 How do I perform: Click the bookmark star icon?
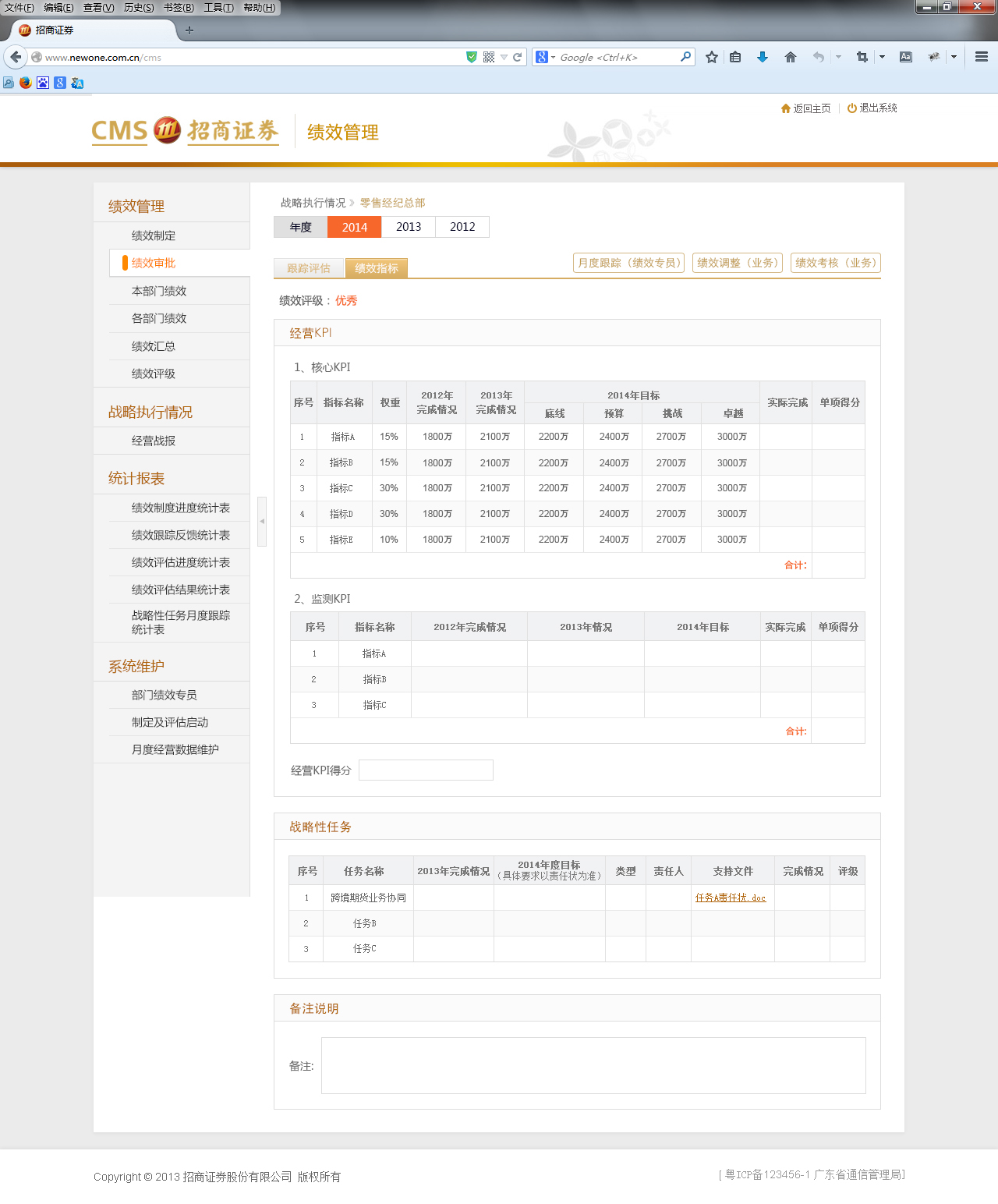pos(711,56)
